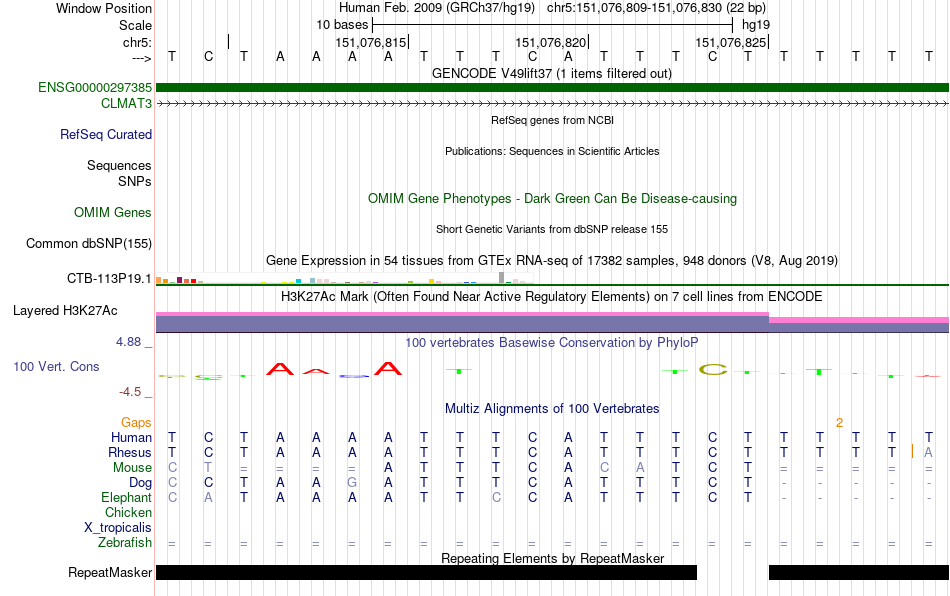Click the orange 2 in Gaps row
The height and width of the screenshot is (596, 950).
click(x=839, y=423)
